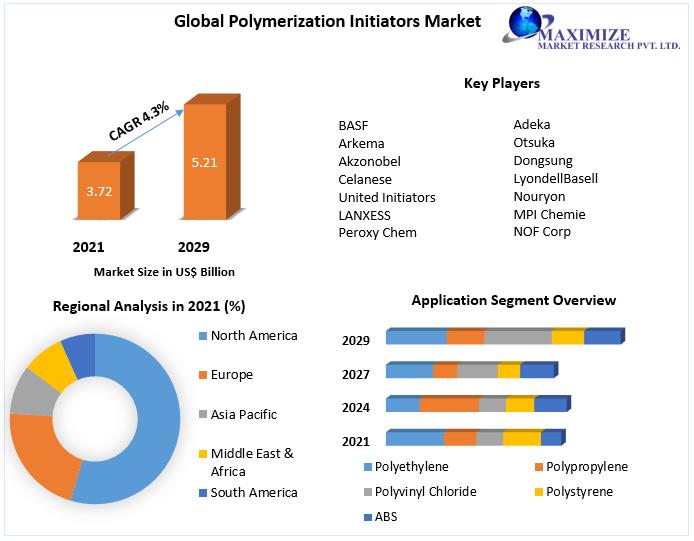Click the Peroxy Chem key player name

tap(378, 233)
